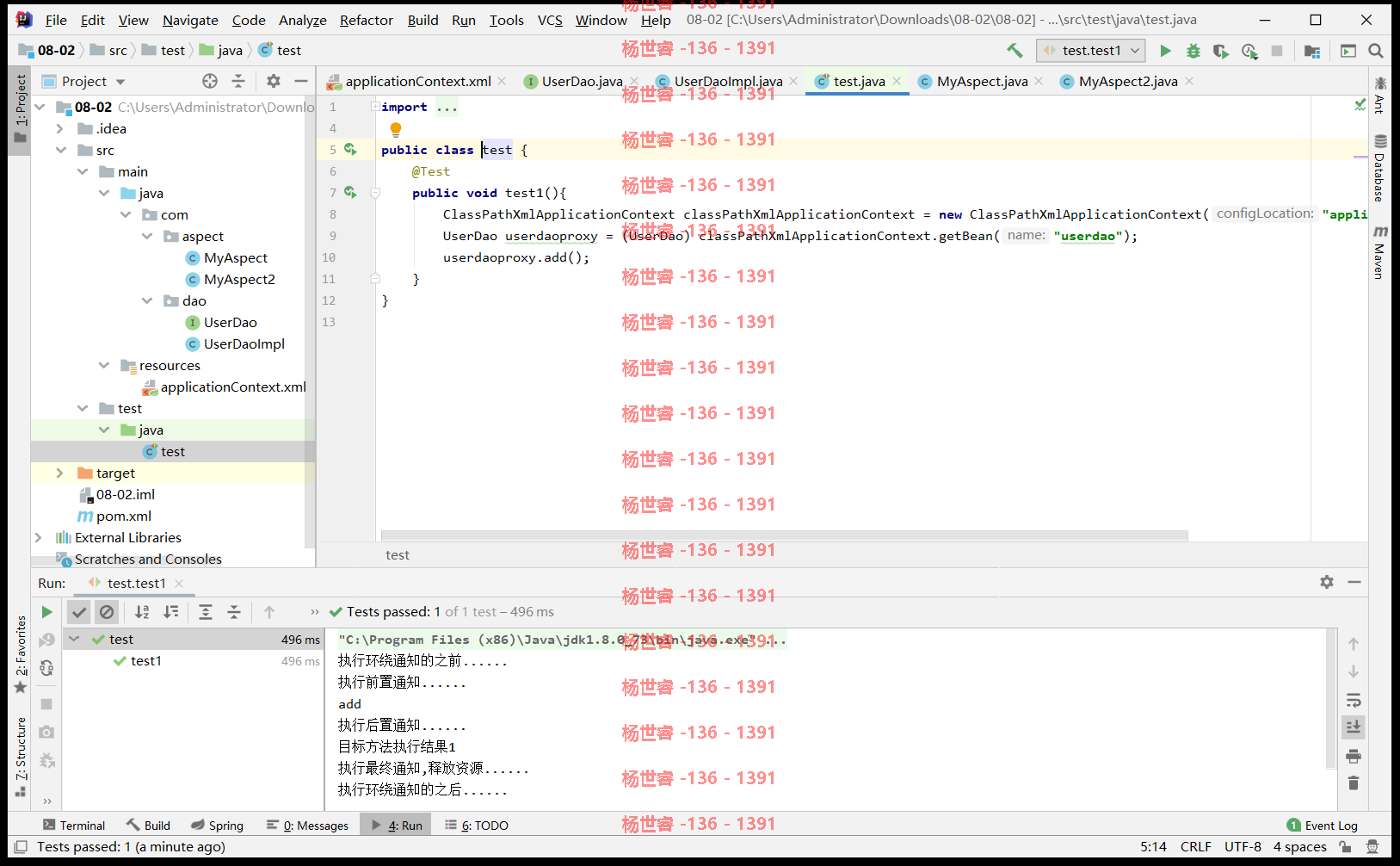Click the locate/scroll-from-source target icon
The height and width of the screenshot is (866, 1400).
tap(210, 81)
